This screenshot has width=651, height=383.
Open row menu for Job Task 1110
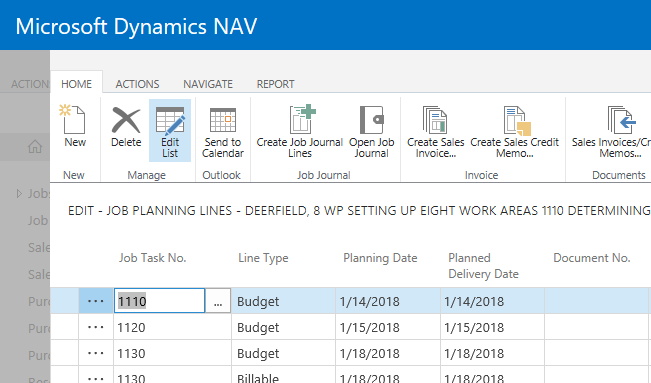(95, 301)
